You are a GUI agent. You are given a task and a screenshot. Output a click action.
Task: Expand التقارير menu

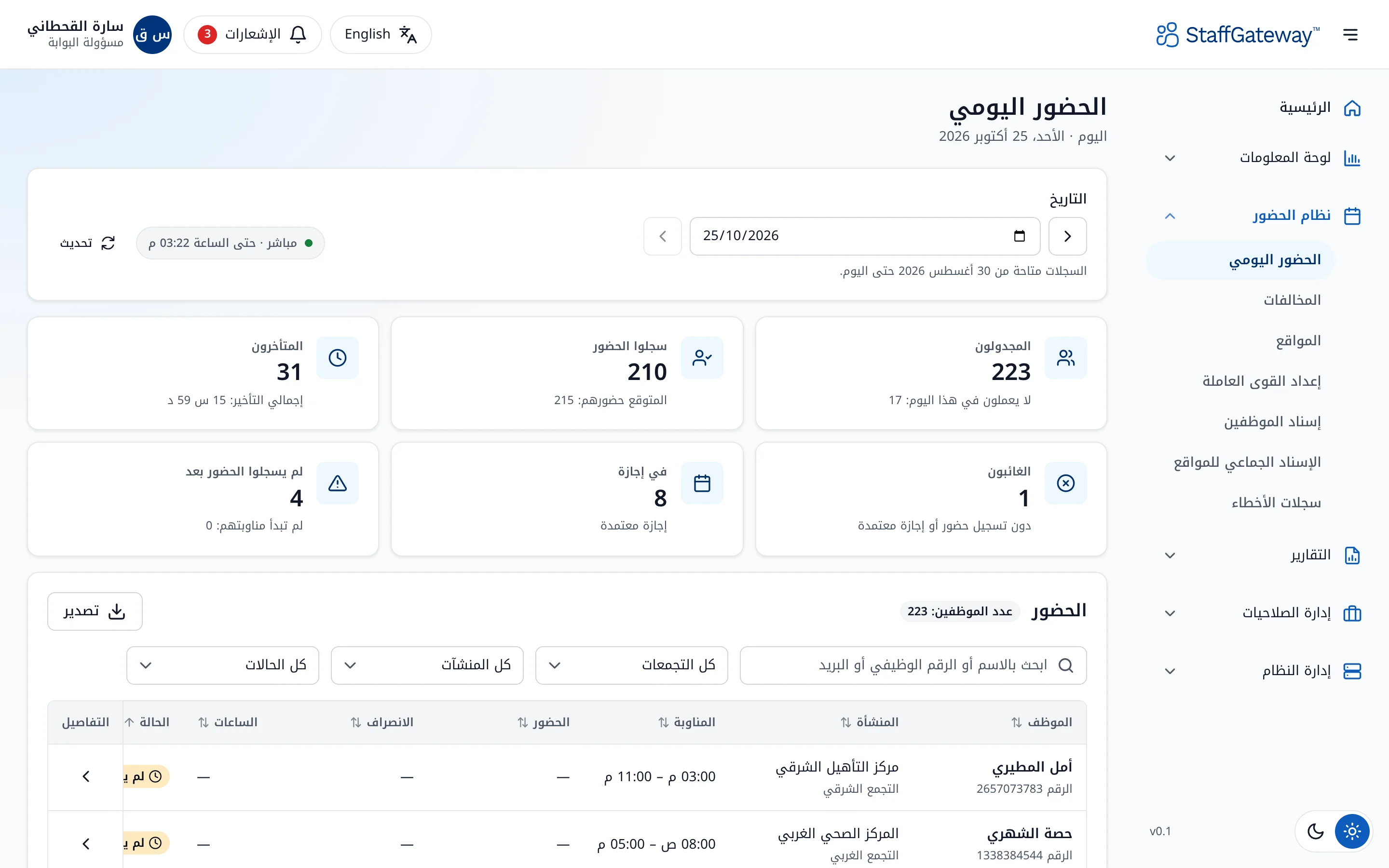tap(1263, 555)
